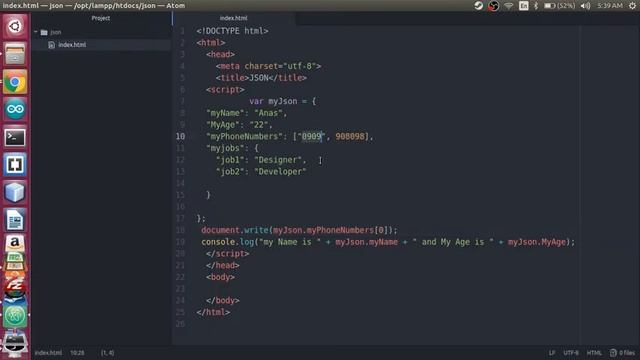The width and height of the screenshot is (640, 360).
Task: Click line number 18 in gutter
Action: click(x=180, y=230)
